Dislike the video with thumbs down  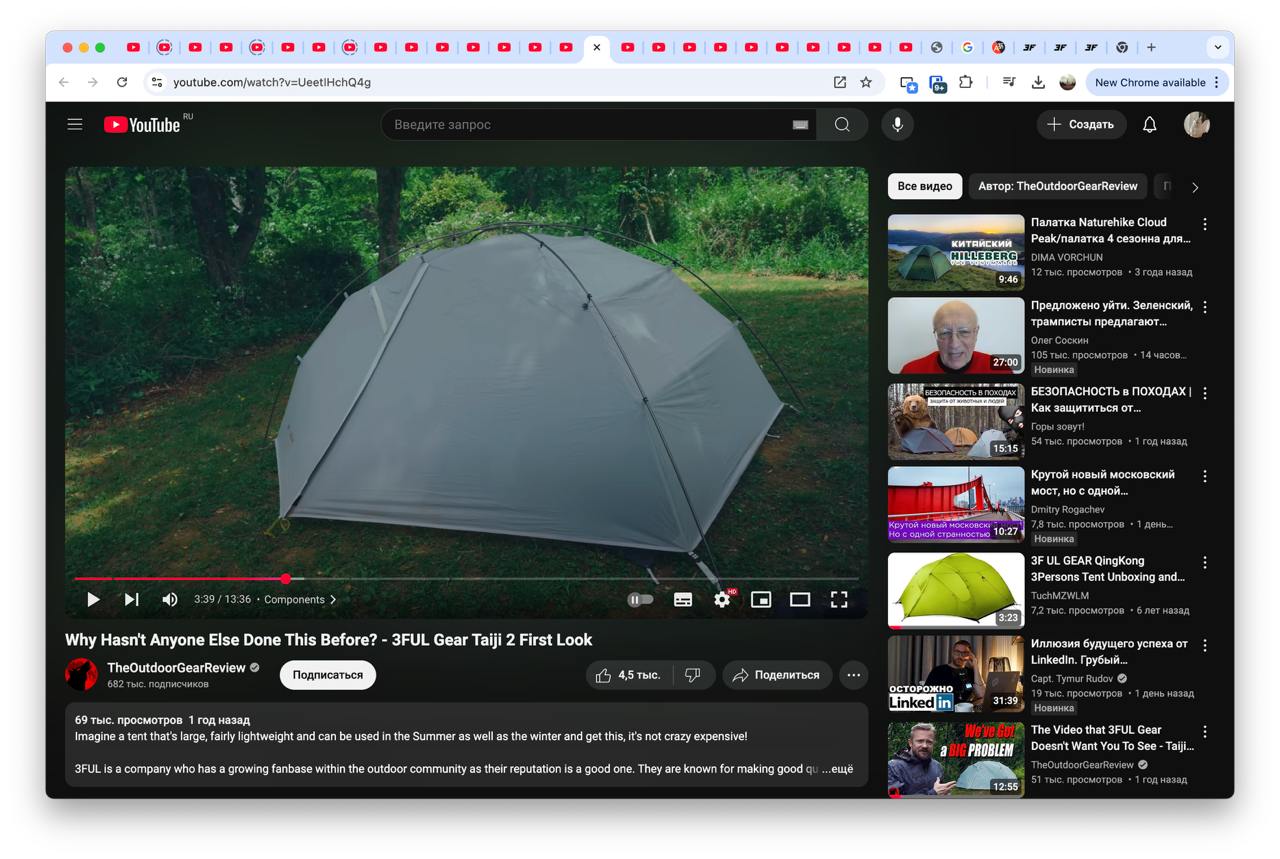693,675
